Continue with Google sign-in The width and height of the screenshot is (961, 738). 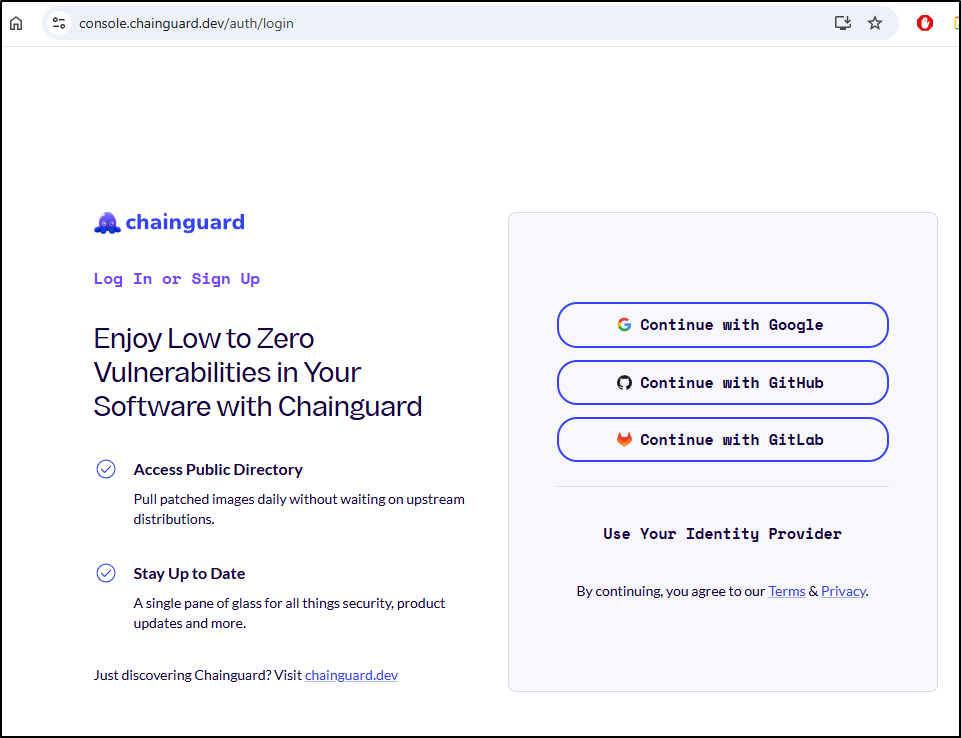tap(723, 325)
